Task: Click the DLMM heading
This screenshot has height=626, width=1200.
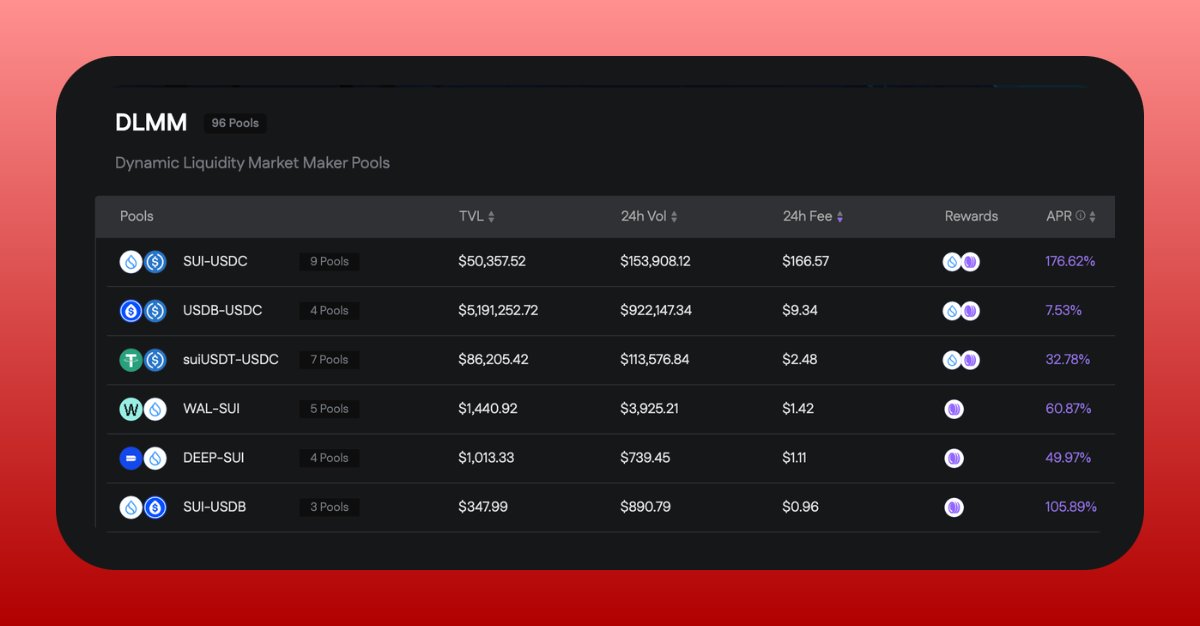Action: pos(151,123)
